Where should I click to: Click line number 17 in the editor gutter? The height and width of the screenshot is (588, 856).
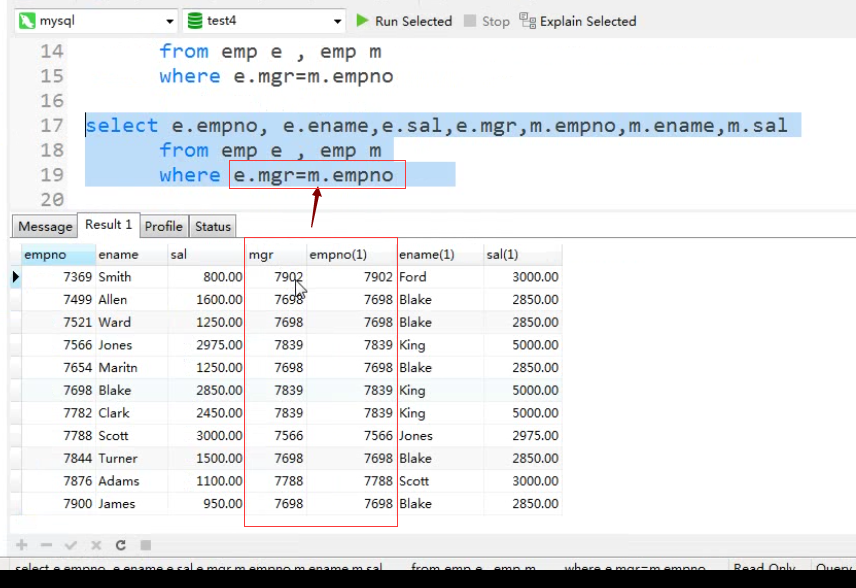(x=52, y=126)
